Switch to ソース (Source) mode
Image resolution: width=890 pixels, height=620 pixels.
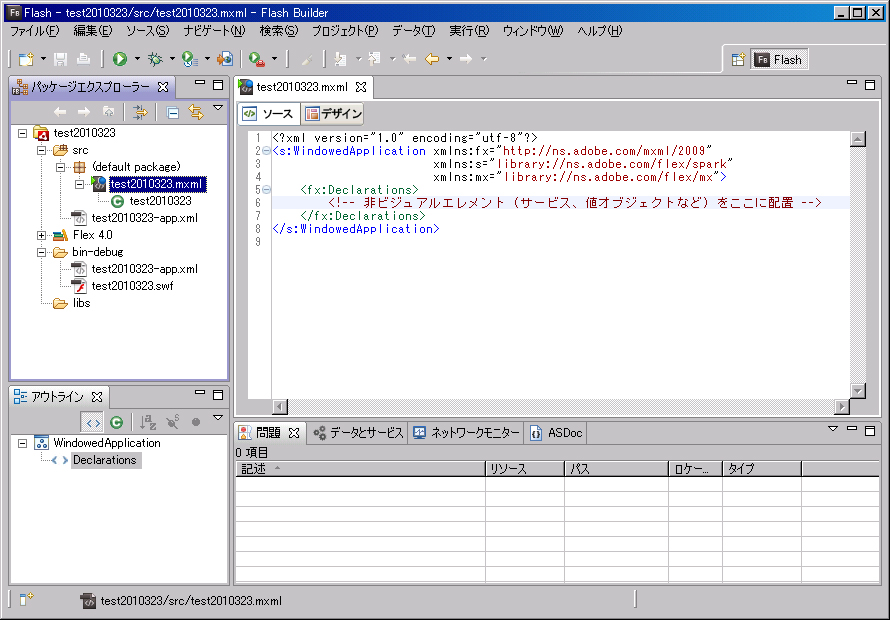pyautogui.click(x=268, y=114)
